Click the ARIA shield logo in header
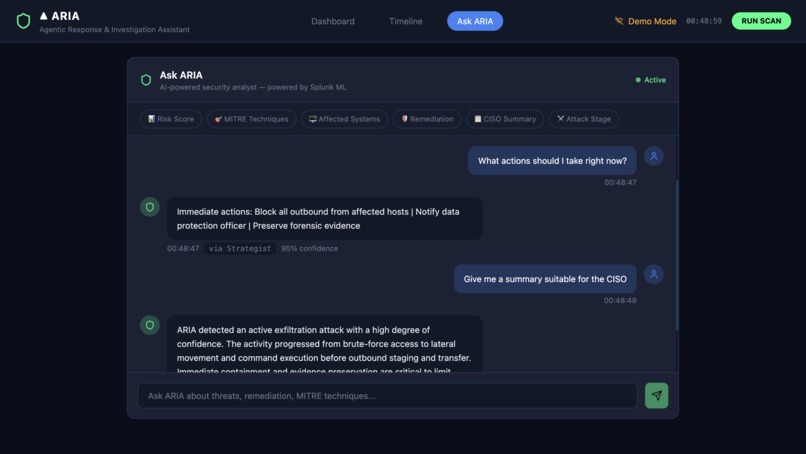The image size is (806, 454). [23, 21]
